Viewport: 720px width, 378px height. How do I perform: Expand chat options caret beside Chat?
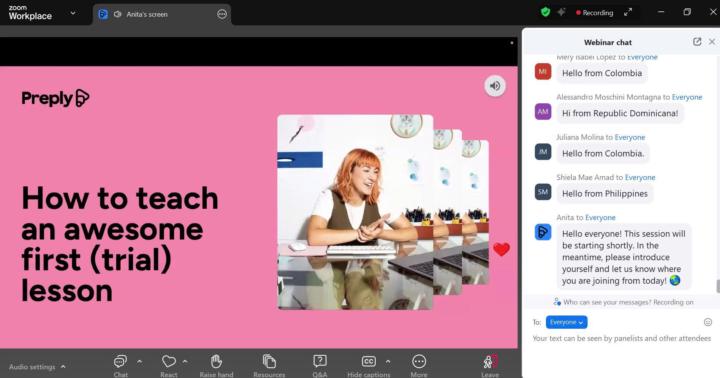click(x=139, y=362)
